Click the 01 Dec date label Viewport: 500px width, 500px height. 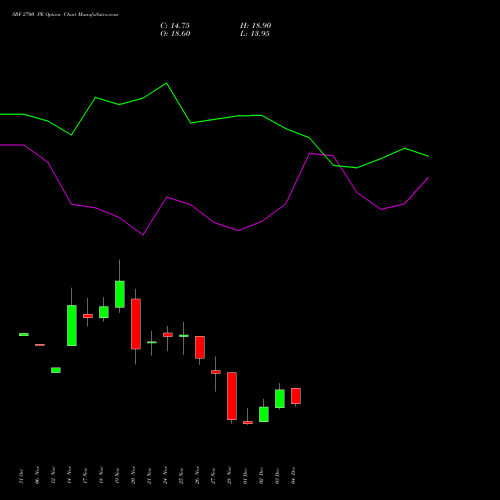(x=245, y=476)
